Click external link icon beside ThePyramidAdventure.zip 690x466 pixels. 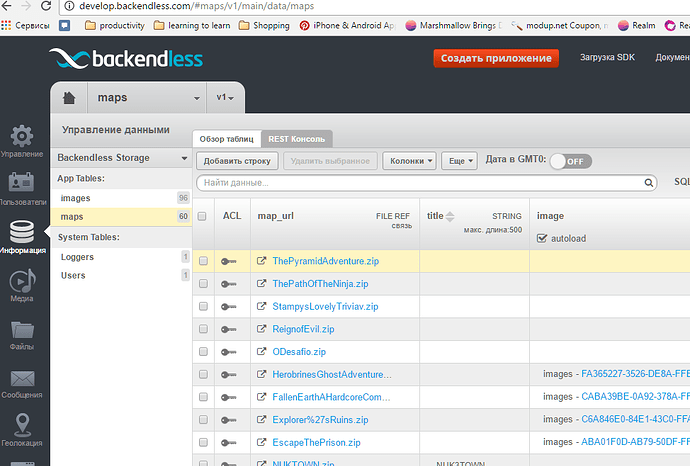261,261
